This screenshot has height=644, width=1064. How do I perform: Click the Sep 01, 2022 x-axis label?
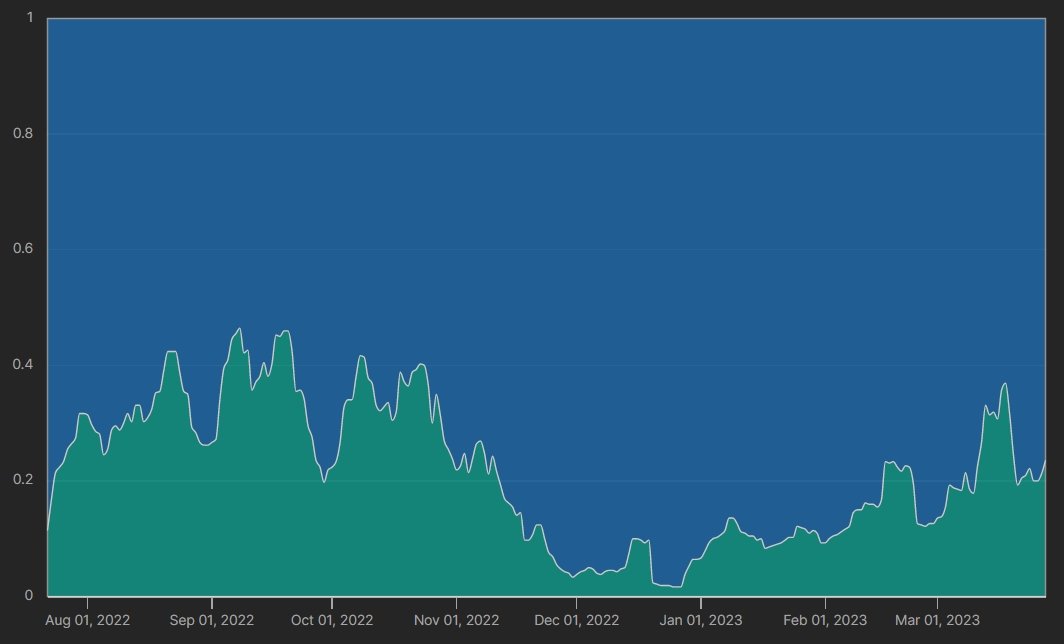212,621
